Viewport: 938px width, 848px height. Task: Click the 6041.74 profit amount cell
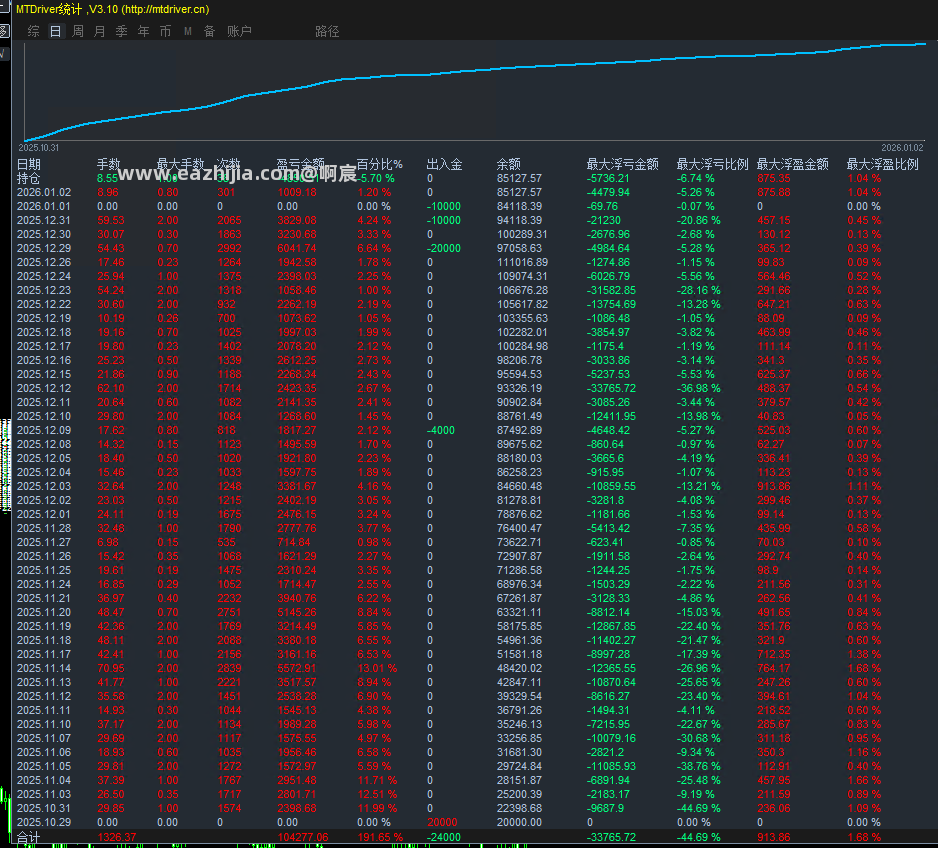(x=297, y=248)
